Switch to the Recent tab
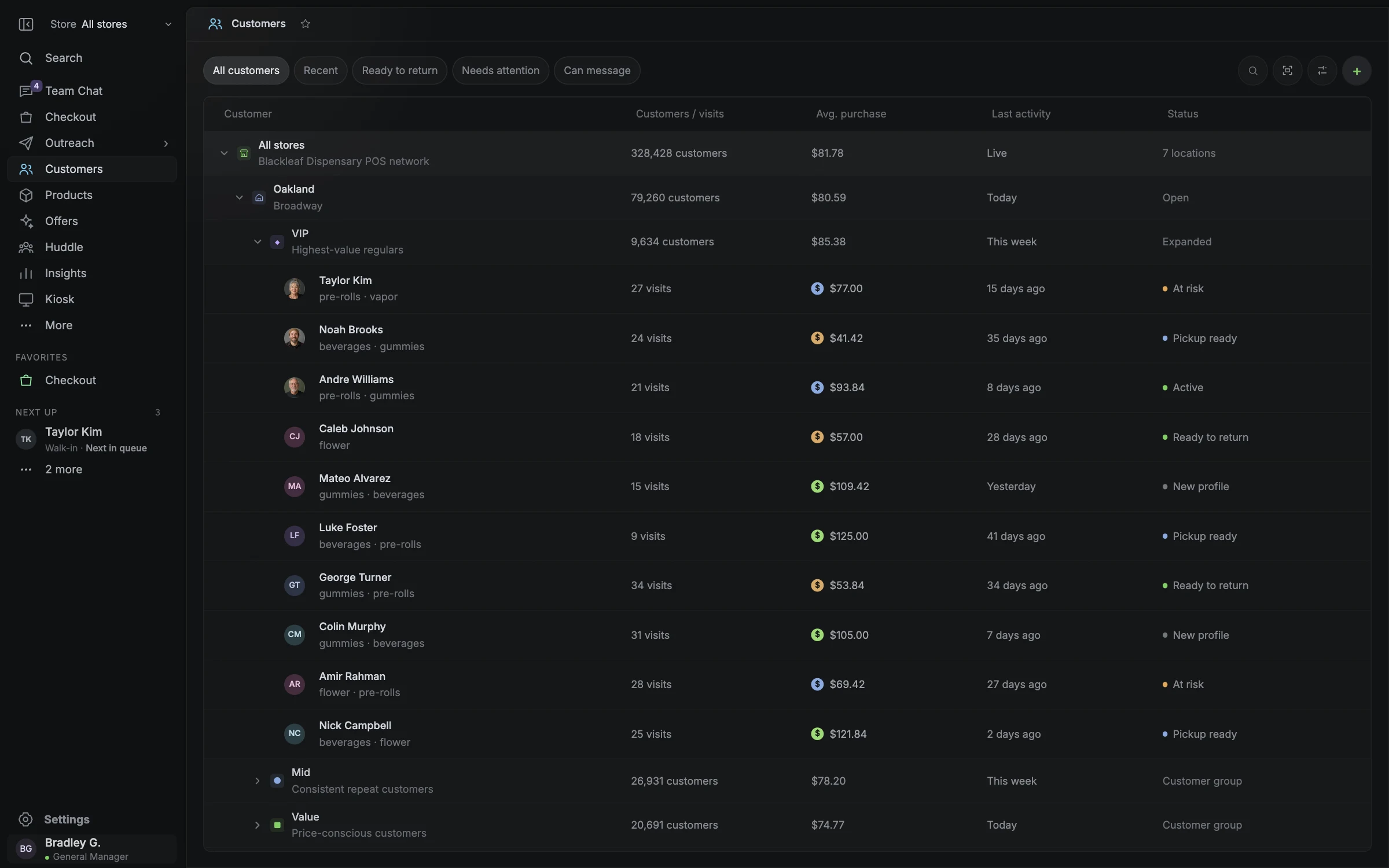1389x868 pixels. [321, 71]
